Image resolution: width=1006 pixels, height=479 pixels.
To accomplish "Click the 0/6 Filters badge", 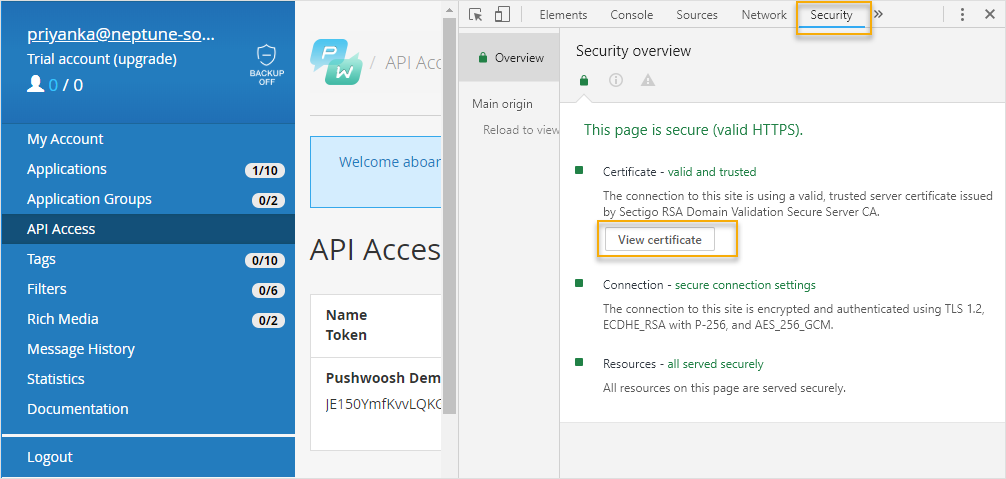I will coord(268,290).
